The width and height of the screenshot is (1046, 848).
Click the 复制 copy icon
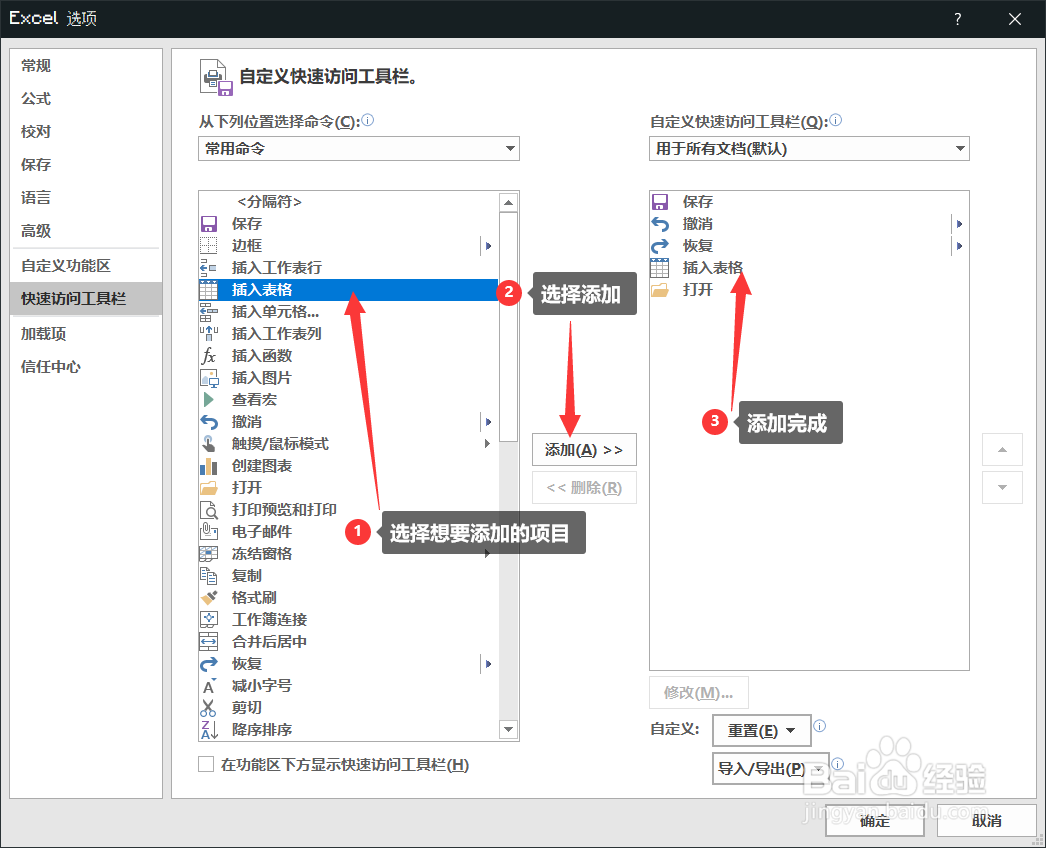point(208,575)
